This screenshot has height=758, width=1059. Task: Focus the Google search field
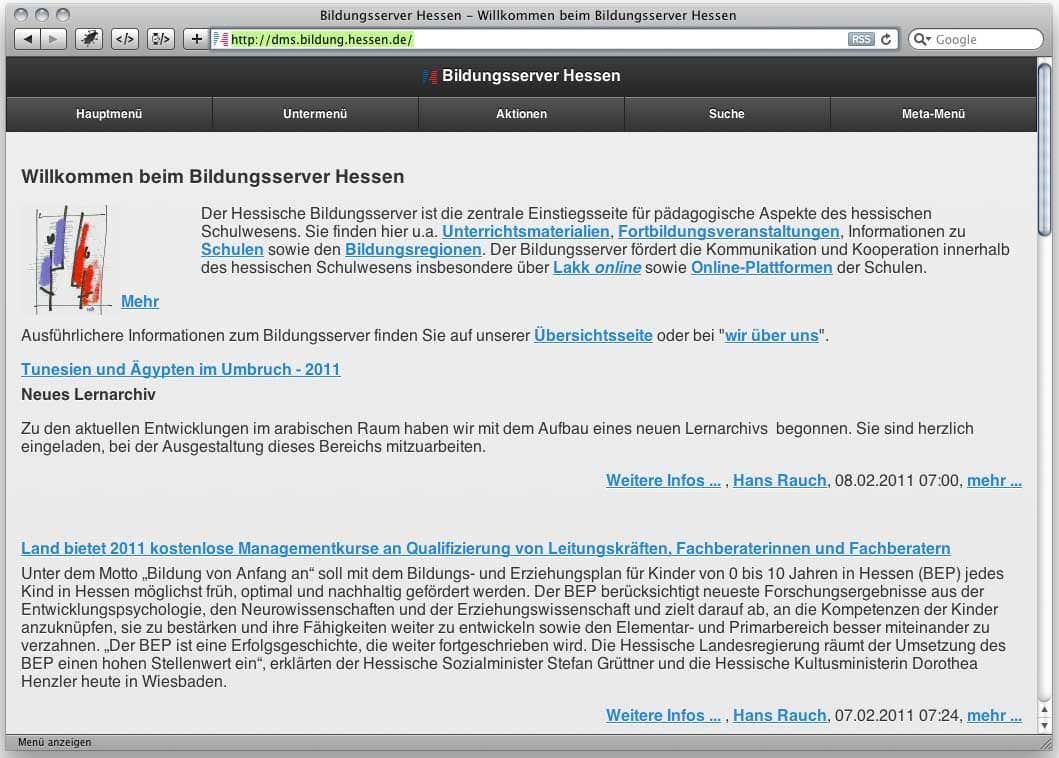coord(985,40)
